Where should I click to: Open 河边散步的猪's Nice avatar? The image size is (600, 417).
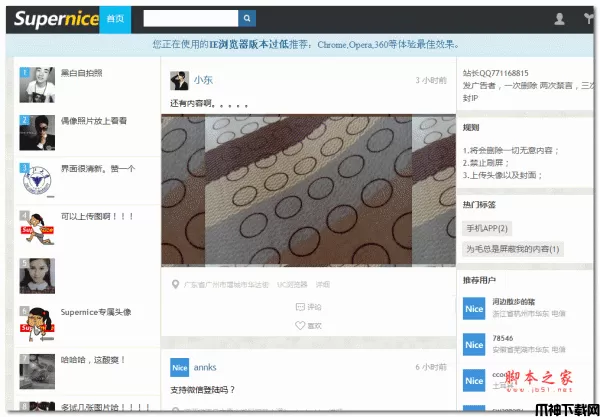pyautogui.click(x=474, y=308)
